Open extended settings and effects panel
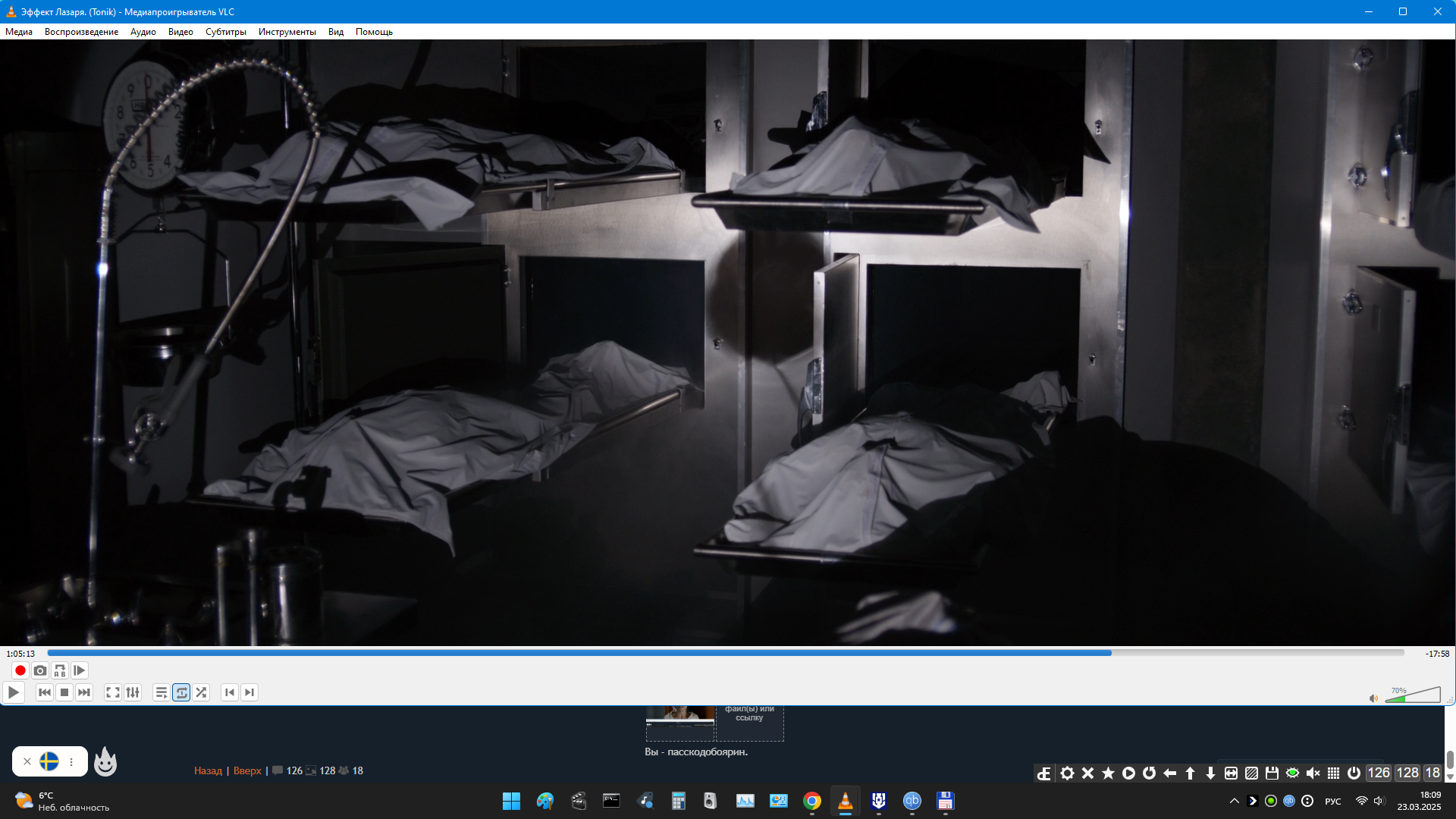This screenshot has width=1456, height=819. (x=133, y=692)
